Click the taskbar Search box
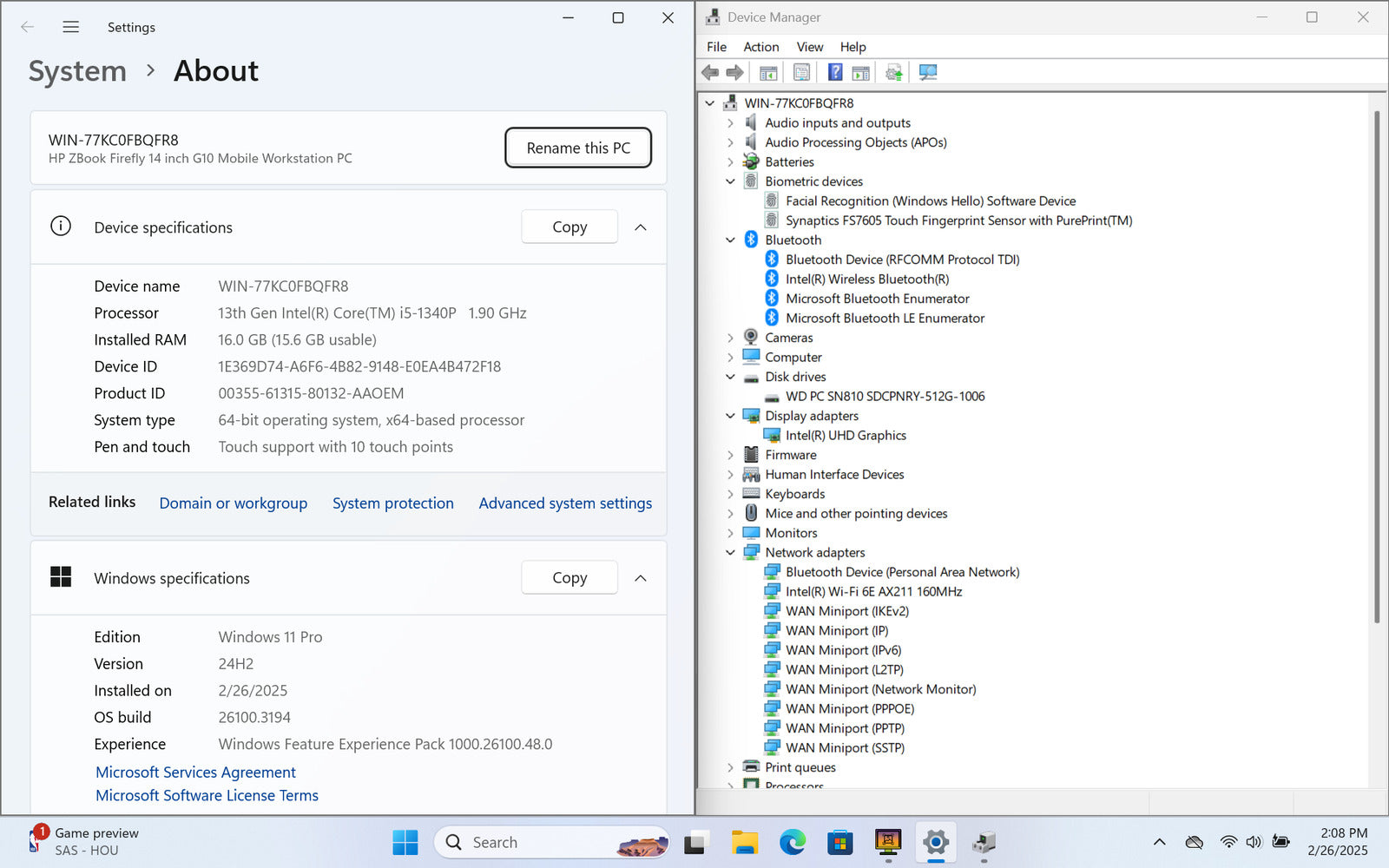The width and height of the screenshot is (1389, 868). (x=552, y=842)
